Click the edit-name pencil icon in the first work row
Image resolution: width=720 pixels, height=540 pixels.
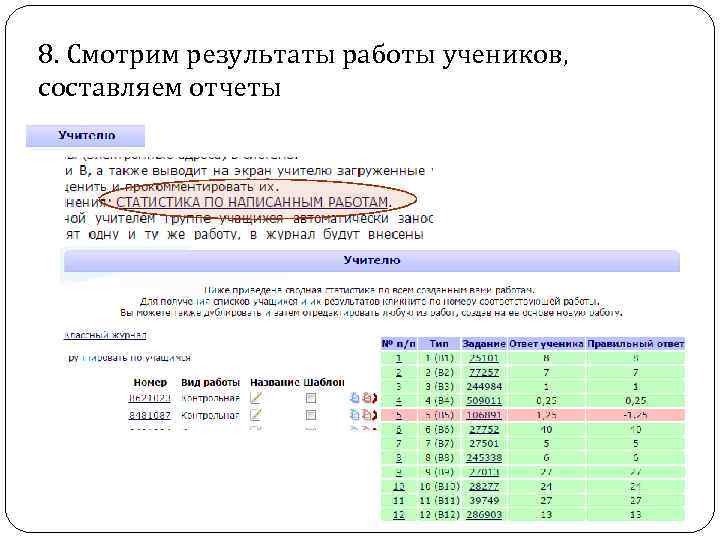pos(255,398)
